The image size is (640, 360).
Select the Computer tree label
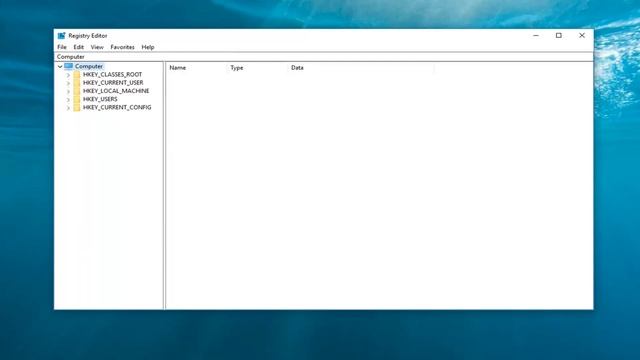(x=89, y=66)
